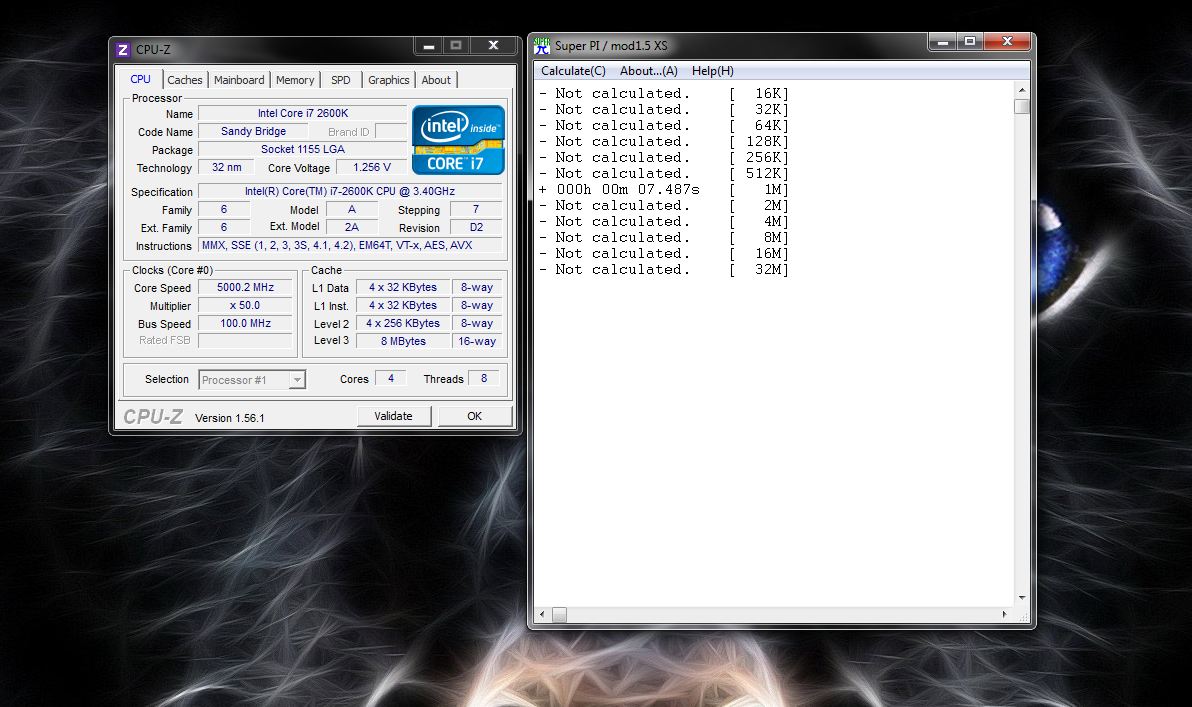The image size is (1192, 707).
Task: Click the Name field 'Intel Core i7 2600K'
Action: pyautogui.click(x=303, y=113)
